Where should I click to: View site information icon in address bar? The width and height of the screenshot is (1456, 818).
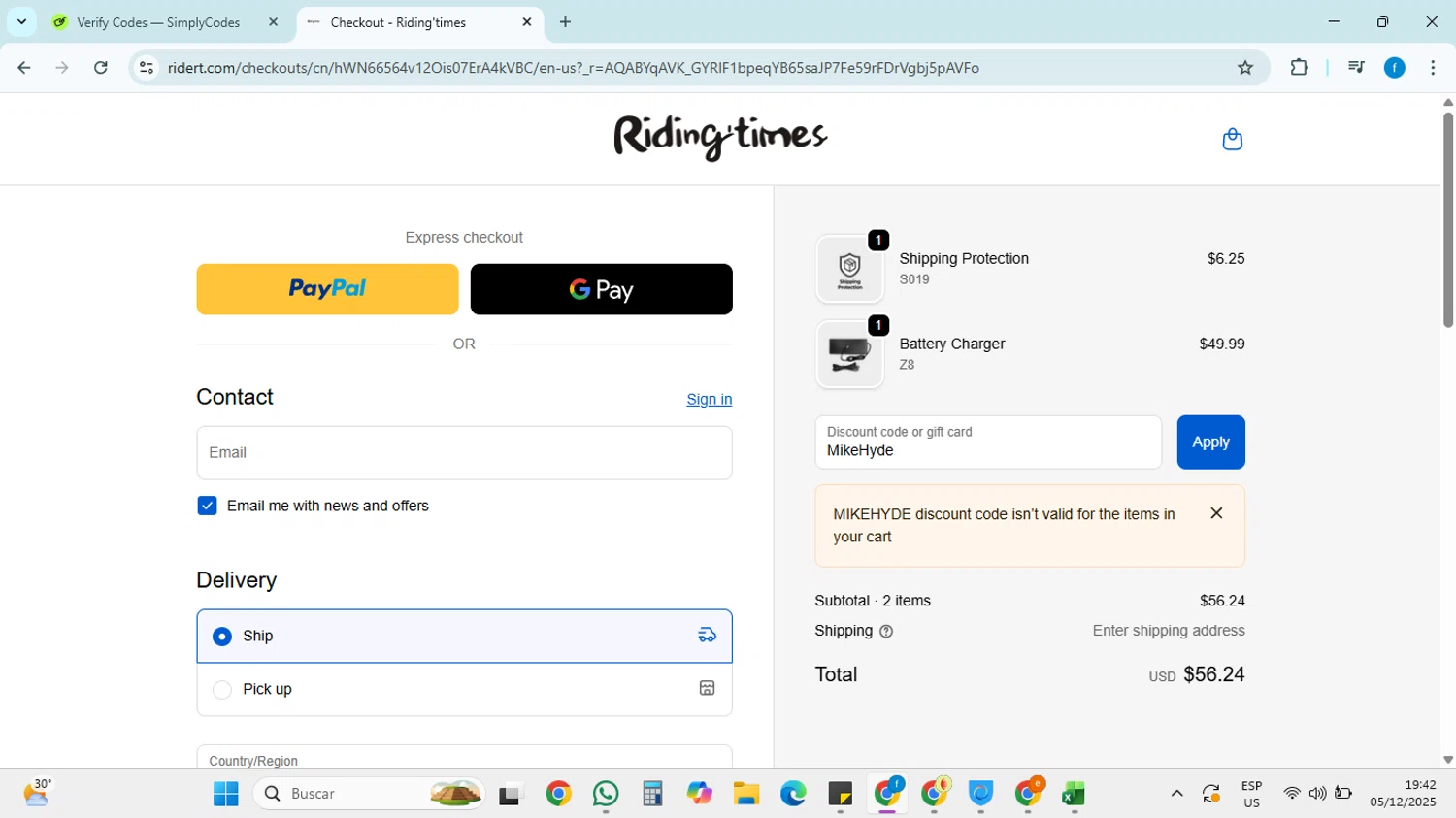point(147,68)
